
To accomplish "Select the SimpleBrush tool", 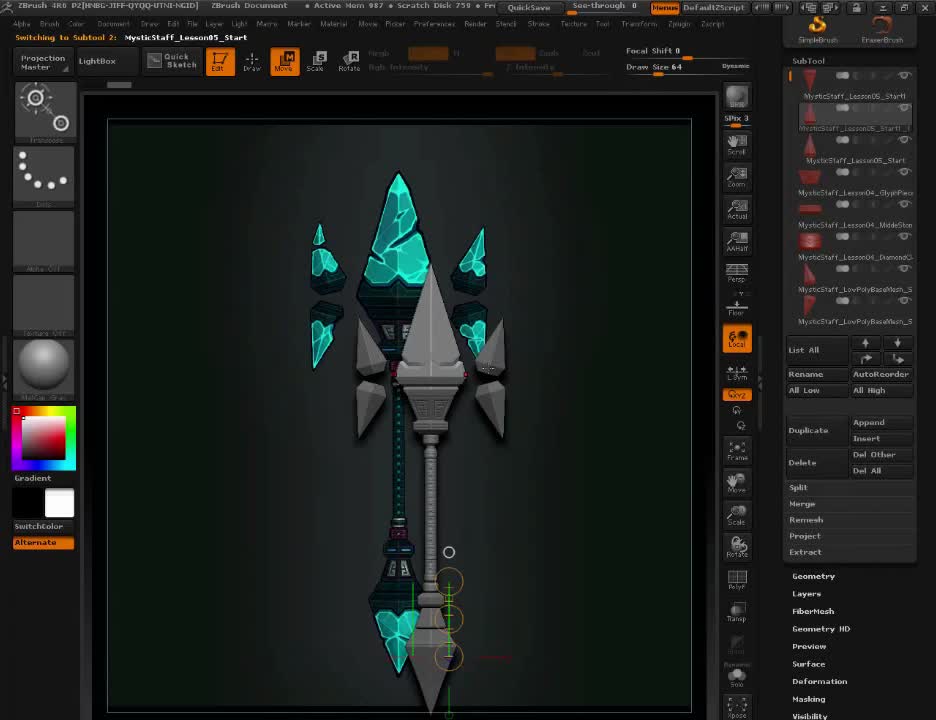I will click(x=817, y=30).
